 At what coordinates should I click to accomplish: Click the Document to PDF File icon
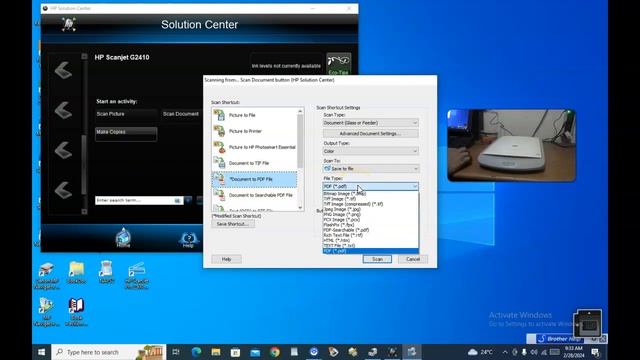[x=219, y=179]
